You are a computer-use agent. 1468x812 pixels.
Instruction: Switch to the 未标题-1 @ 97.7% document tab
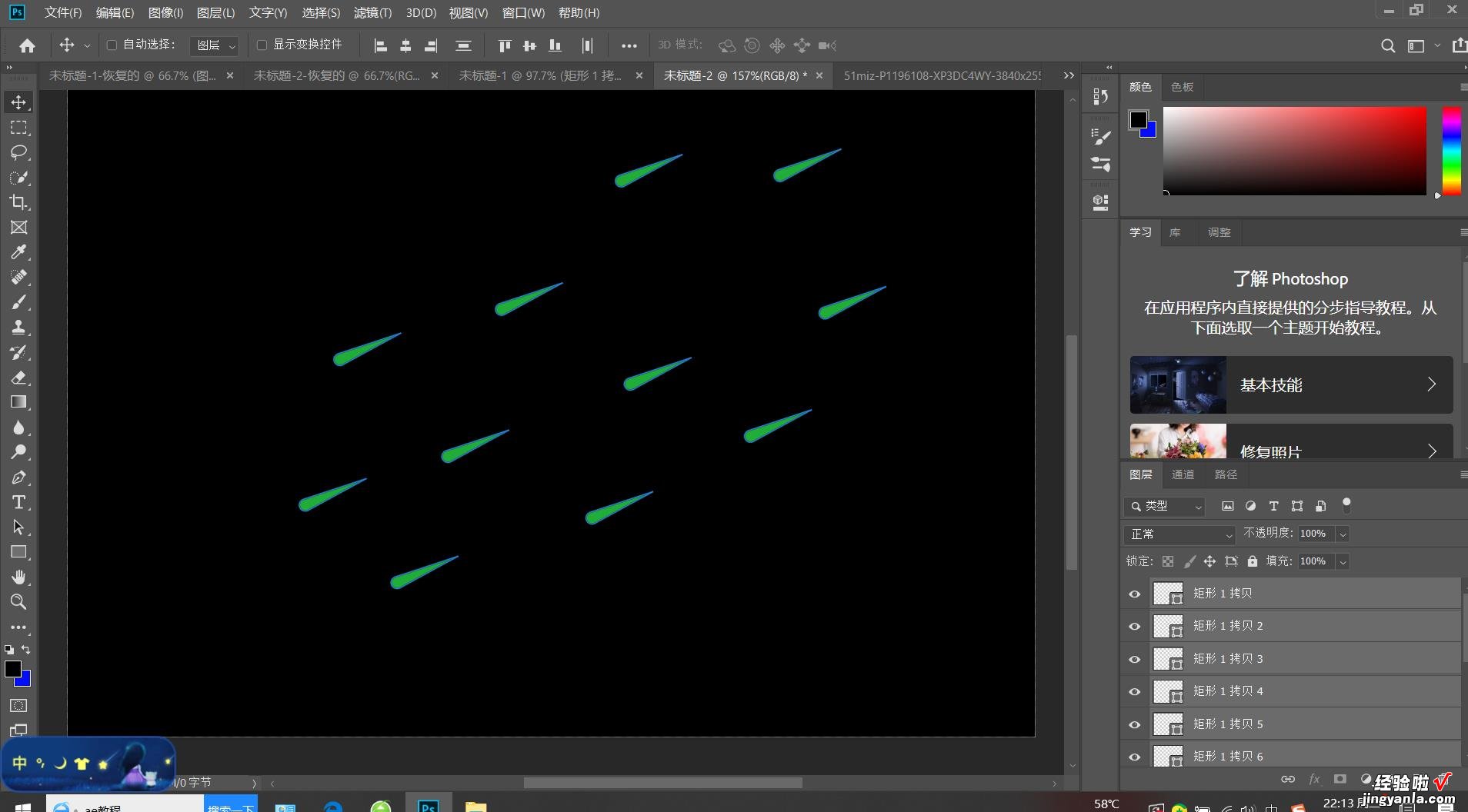(x=552, y=75)
